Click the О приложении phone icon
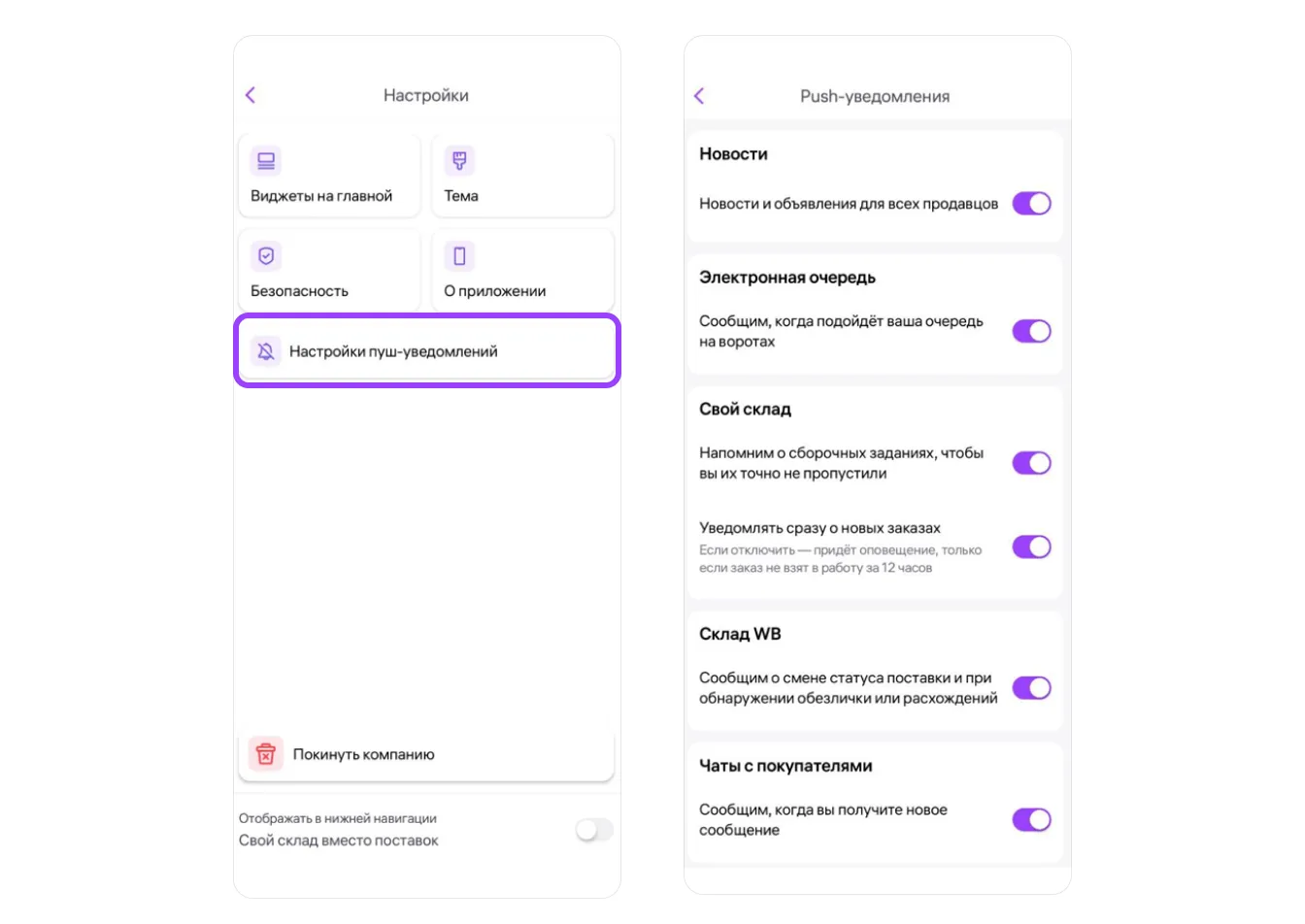1305x924 pixels. (x=459, y=256)
